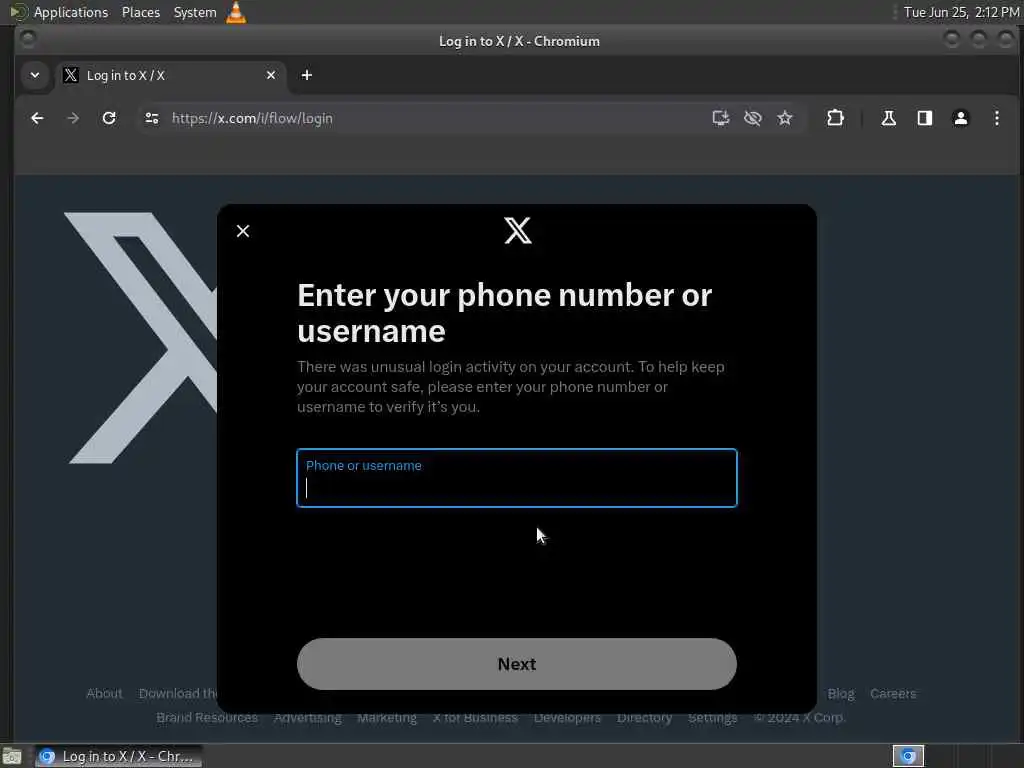Open the Advertising footer link
This screenshot has height=768, width=1024.
tap(308, 718)
